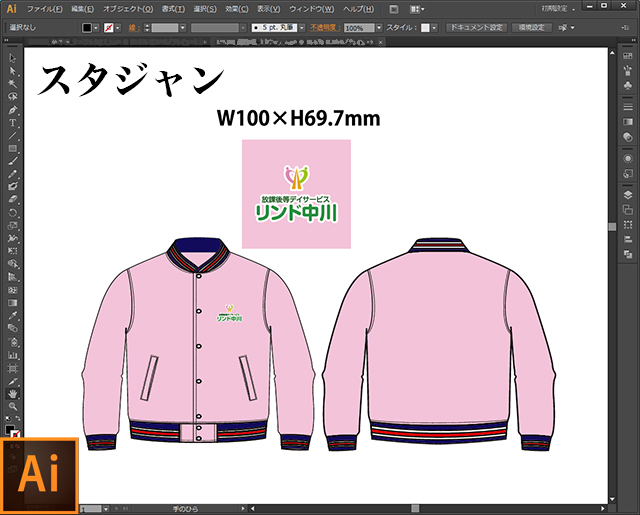Select the Mesh tool
This screenshot has width=640, height=515.
(13, 290)
